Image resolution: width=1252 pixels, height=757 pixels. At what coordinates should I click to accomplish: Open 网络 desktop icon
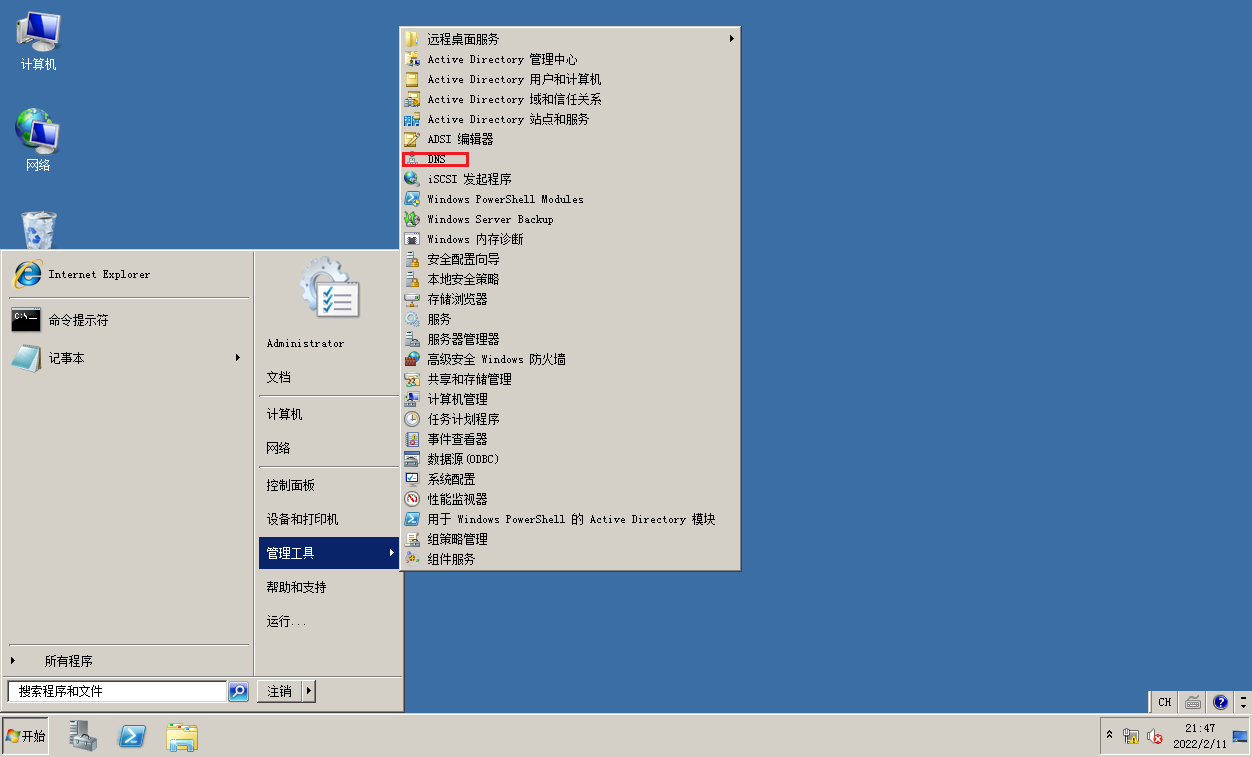pos(38,140)
